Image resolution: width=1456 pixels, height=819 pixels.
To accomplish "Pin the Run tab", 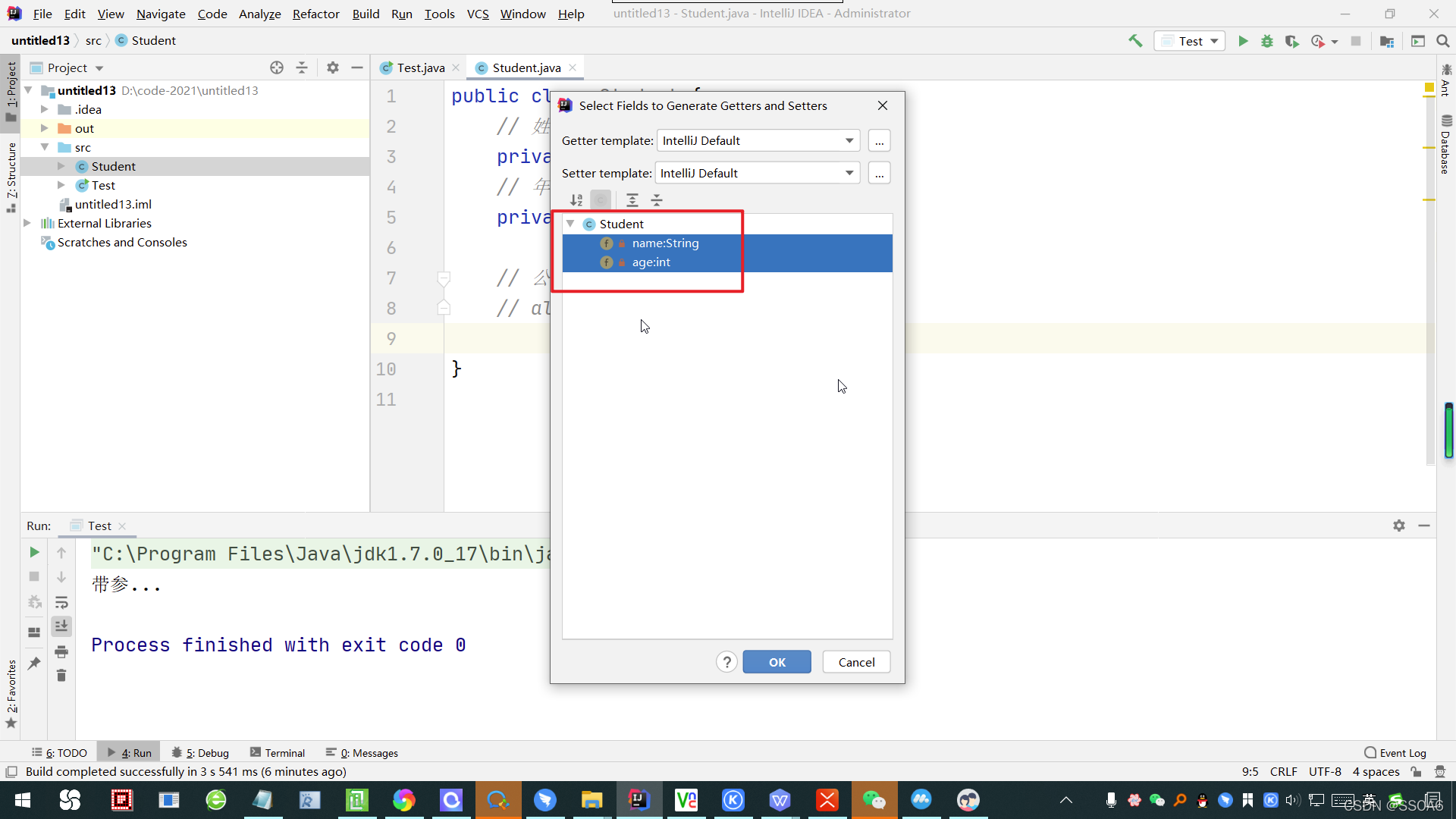I will [34, 664].
